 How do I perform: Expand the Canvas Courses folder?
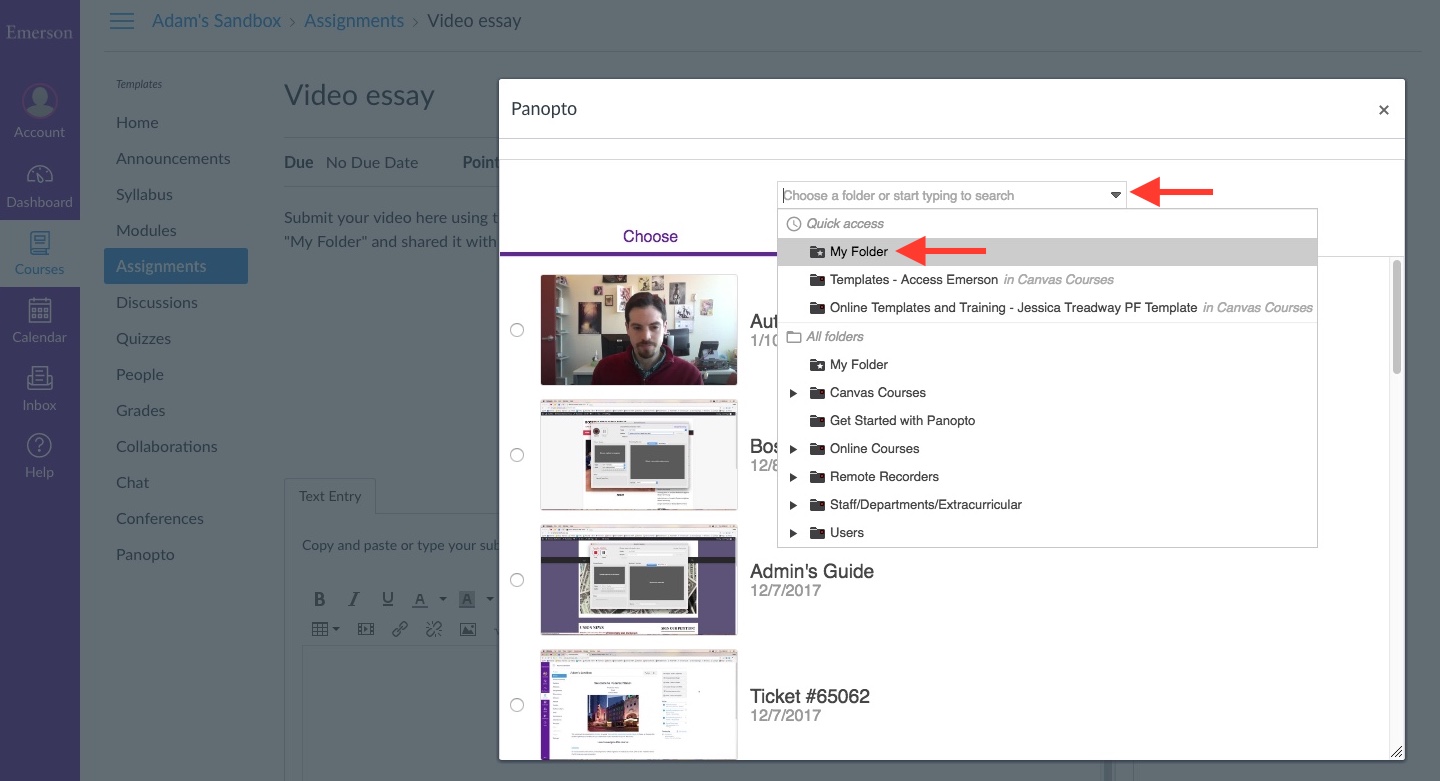click(x=794, y=393)
